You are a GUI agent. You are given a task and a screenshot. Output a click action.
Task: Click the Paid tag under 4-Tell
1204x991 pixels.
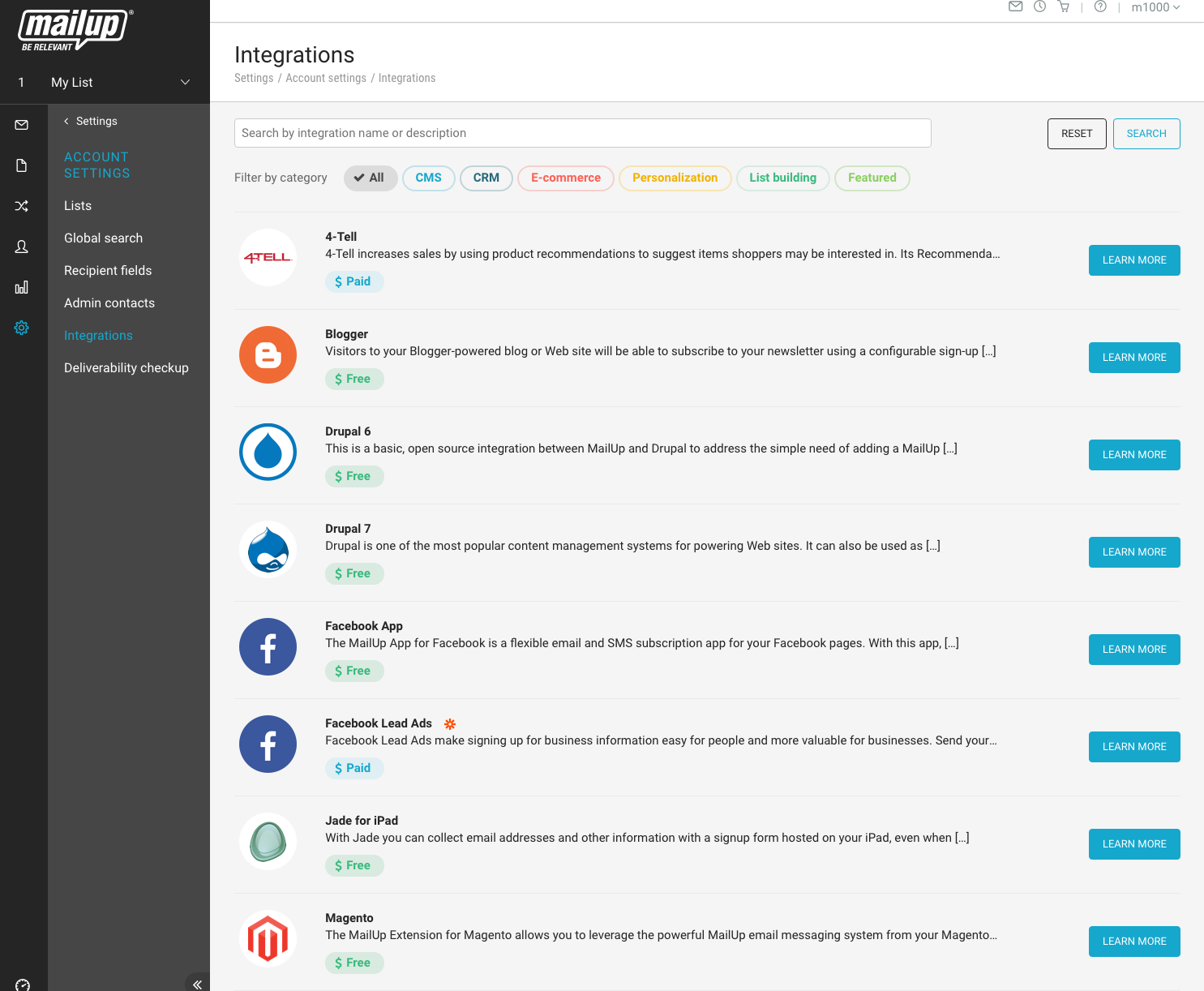coord(354,281)
